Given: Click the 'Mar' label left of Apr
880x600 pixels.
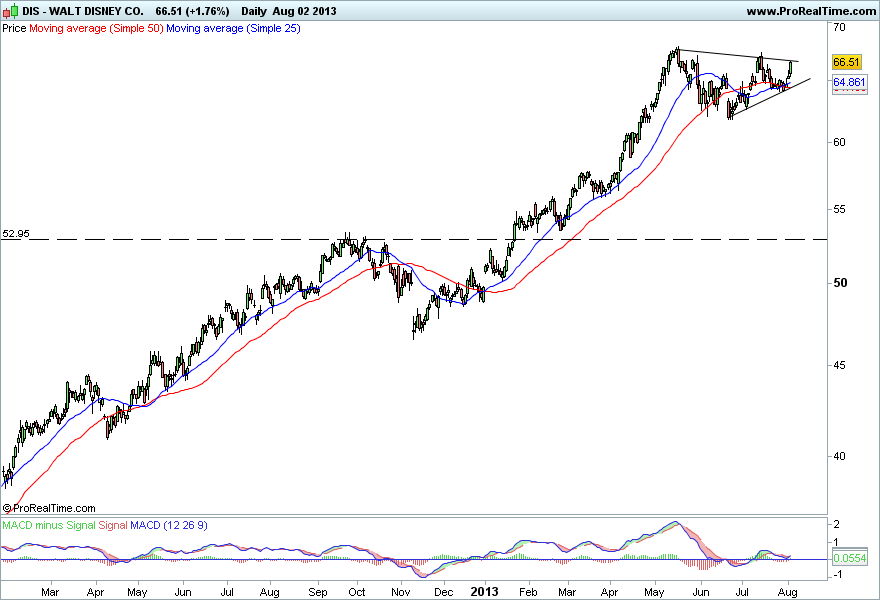Looking at the screenshot, I should coord(50,592).
